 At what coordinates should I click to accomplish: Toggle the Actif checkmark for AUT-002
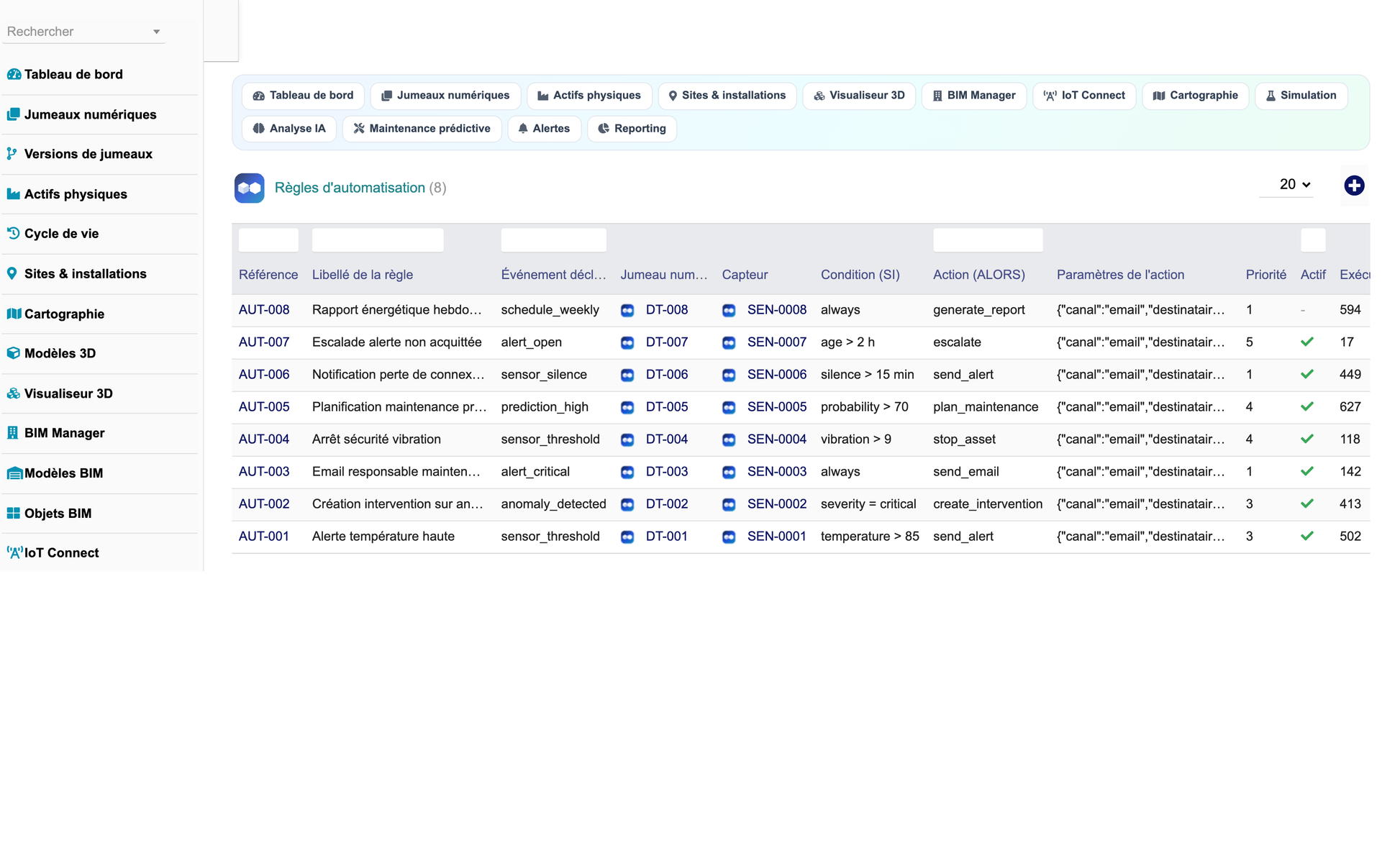[1307, 504]
